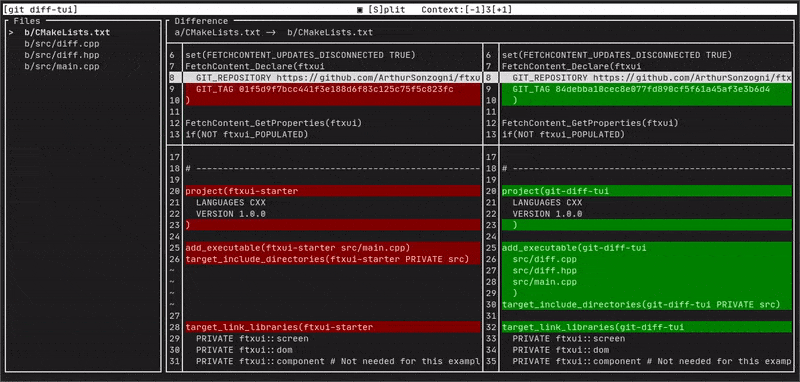Viewport: 800px width, 382px height.
Task: Click PRIVATE ftxui::screen on line 33
Action: point(569,339)
